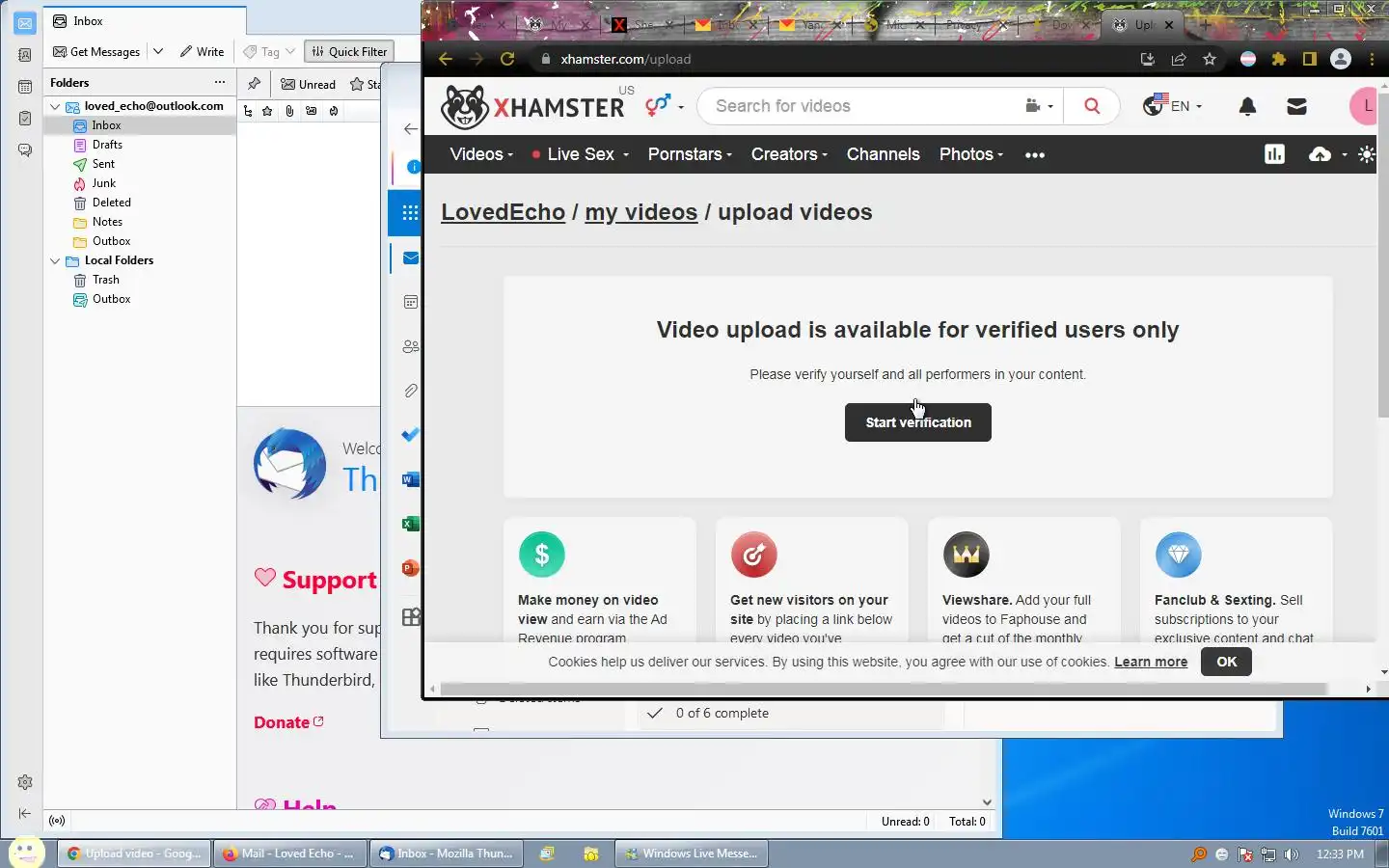Toggle light/dark theme sun icon

point(1367,154)
